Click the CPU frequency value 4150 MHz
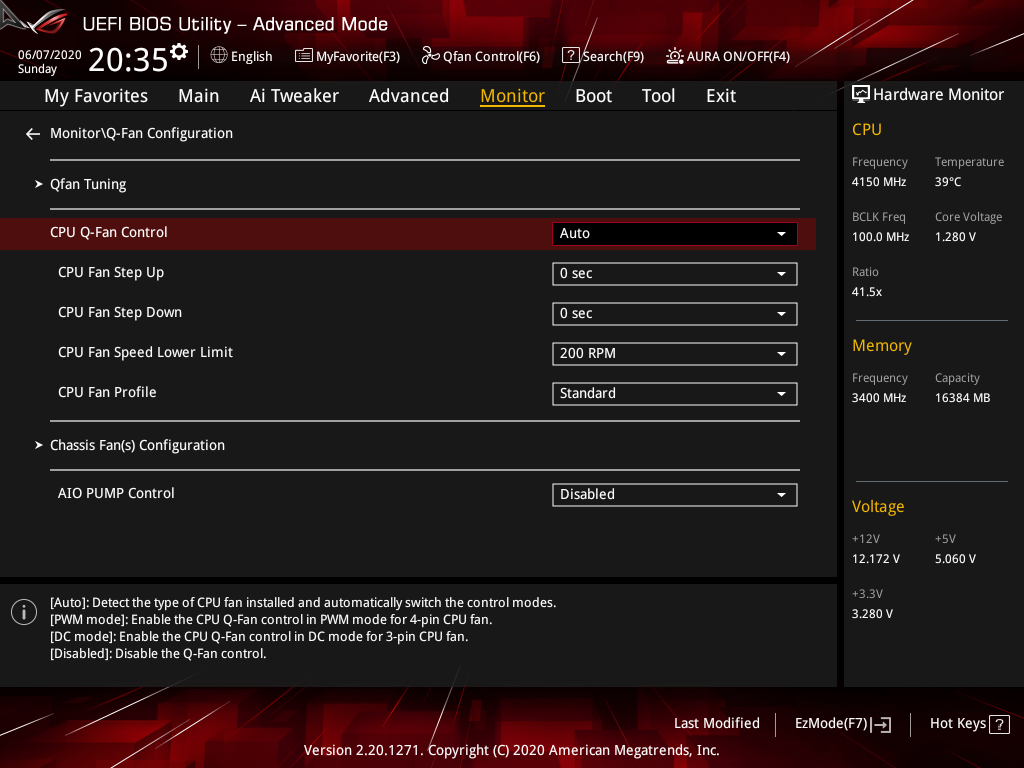The height and width of the screenshot is (768, 1024). coord(879,182)
